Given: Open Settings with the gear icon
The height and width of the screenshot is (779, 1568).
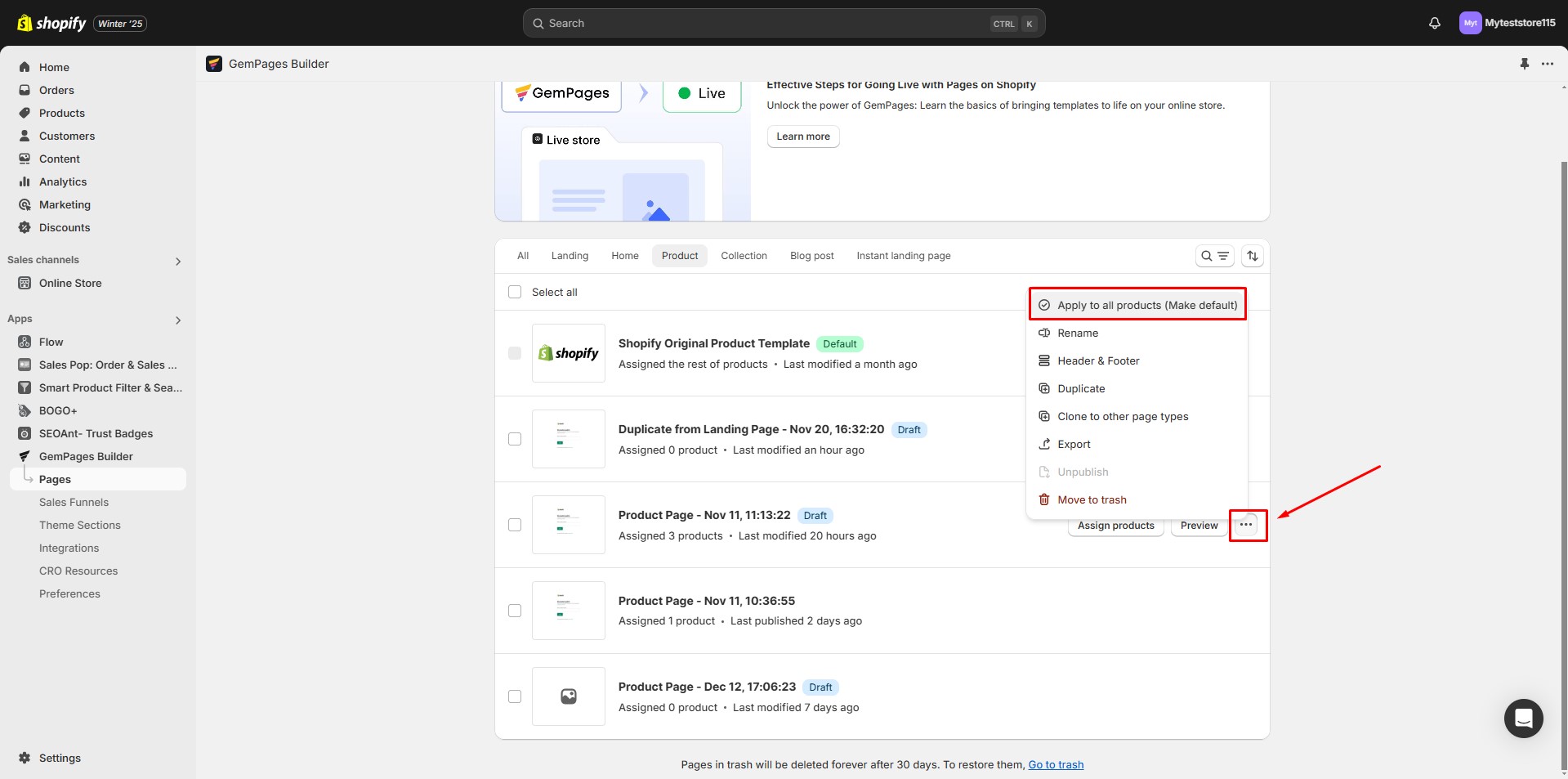Looking at the screenshot, I should point(25,758).
